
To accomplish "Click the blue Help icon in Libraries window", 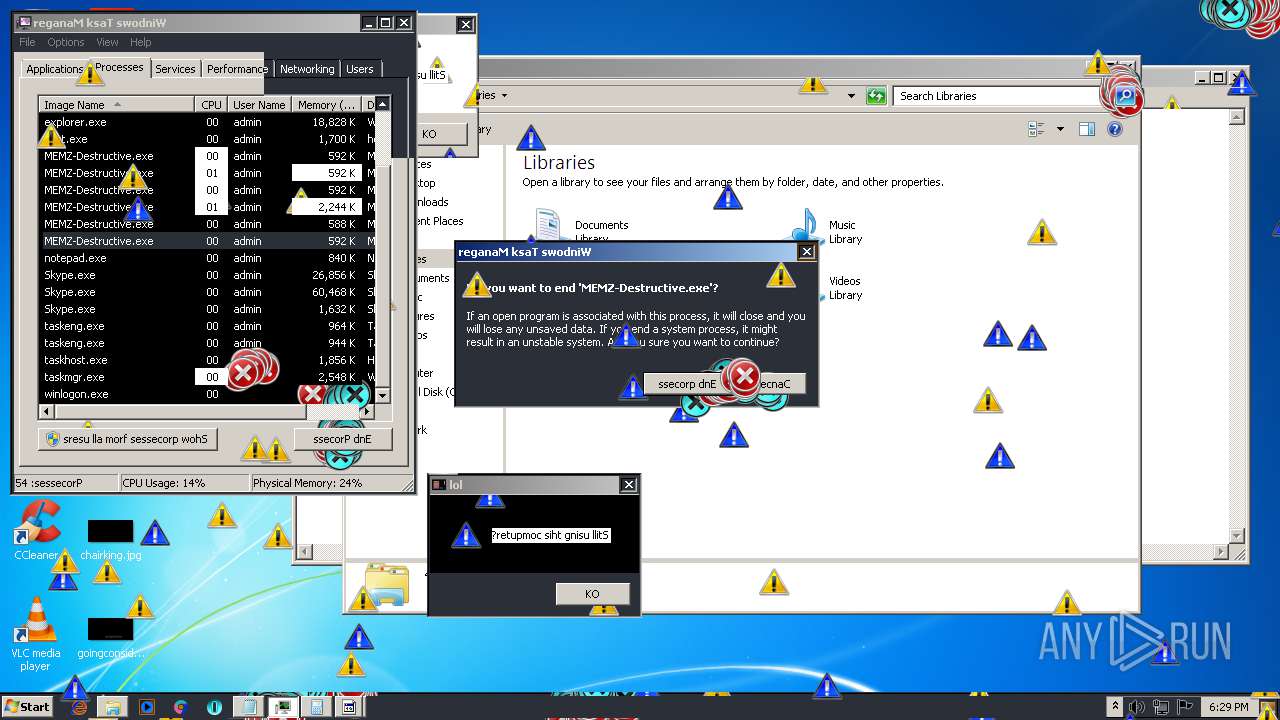I will [x=1115, y=129].
